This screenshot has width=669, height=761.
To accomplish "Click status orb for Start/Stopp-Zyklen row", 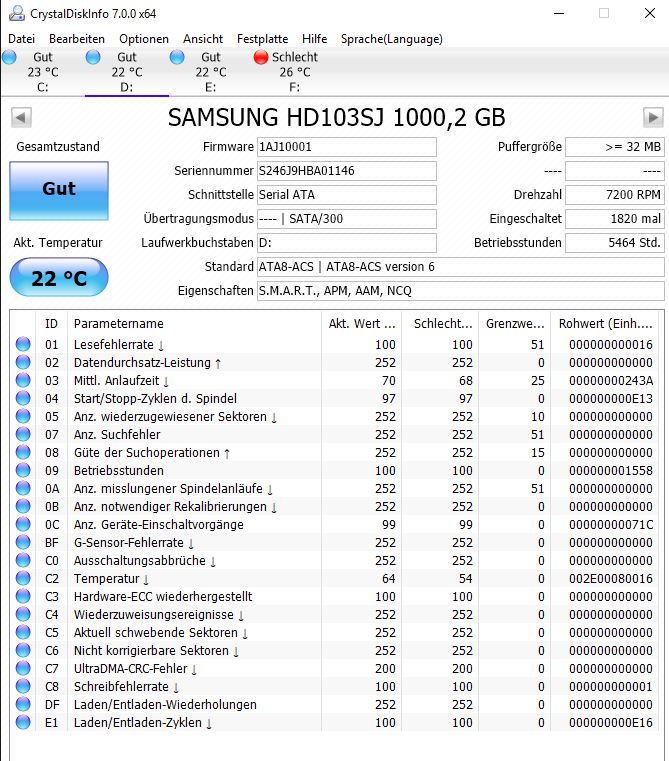I will point(23,398).
